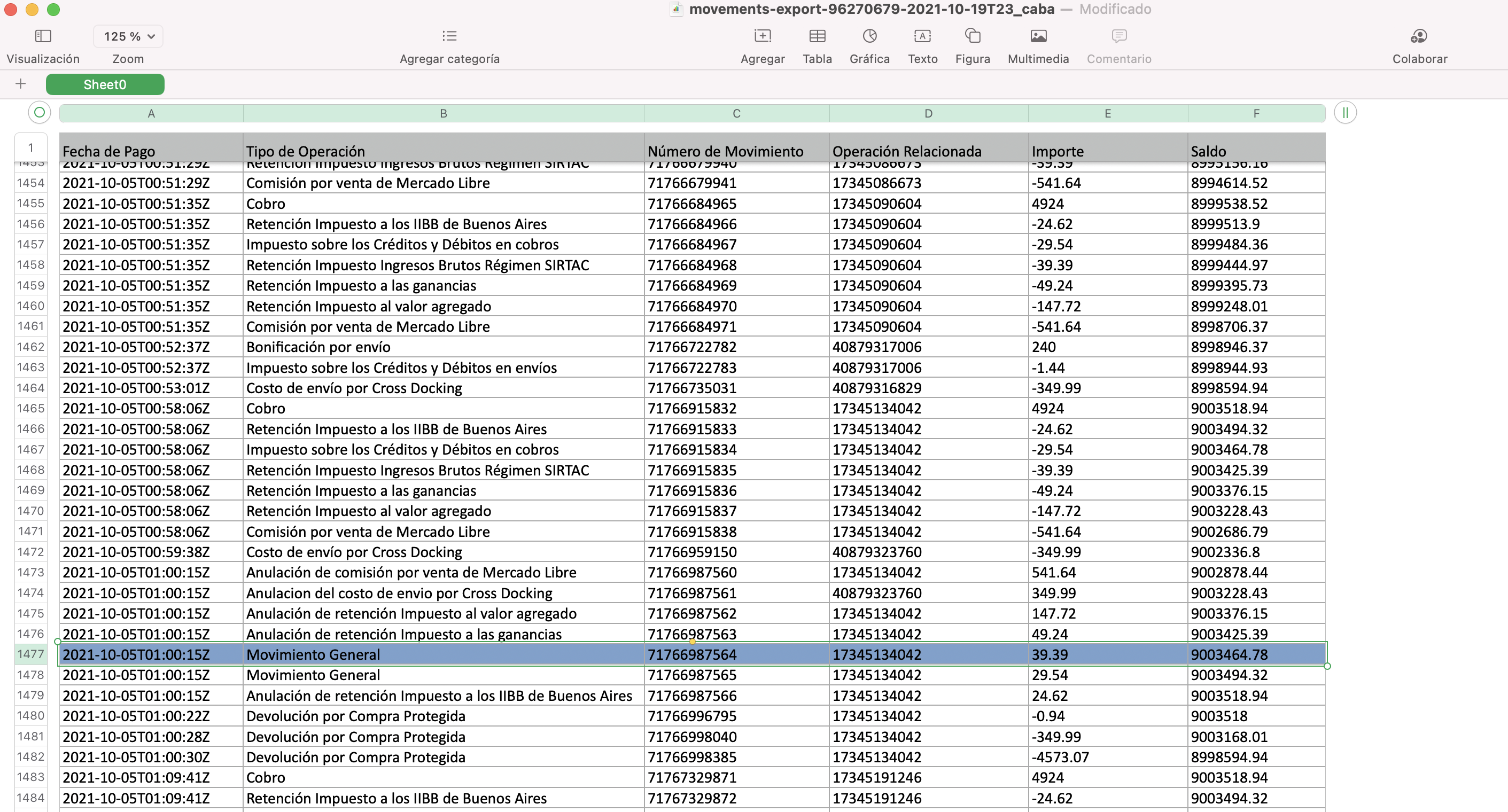Click the Agregar sheet toolbar icon
Viewport: 1508px width, 812px height.
tap(762, 36)
